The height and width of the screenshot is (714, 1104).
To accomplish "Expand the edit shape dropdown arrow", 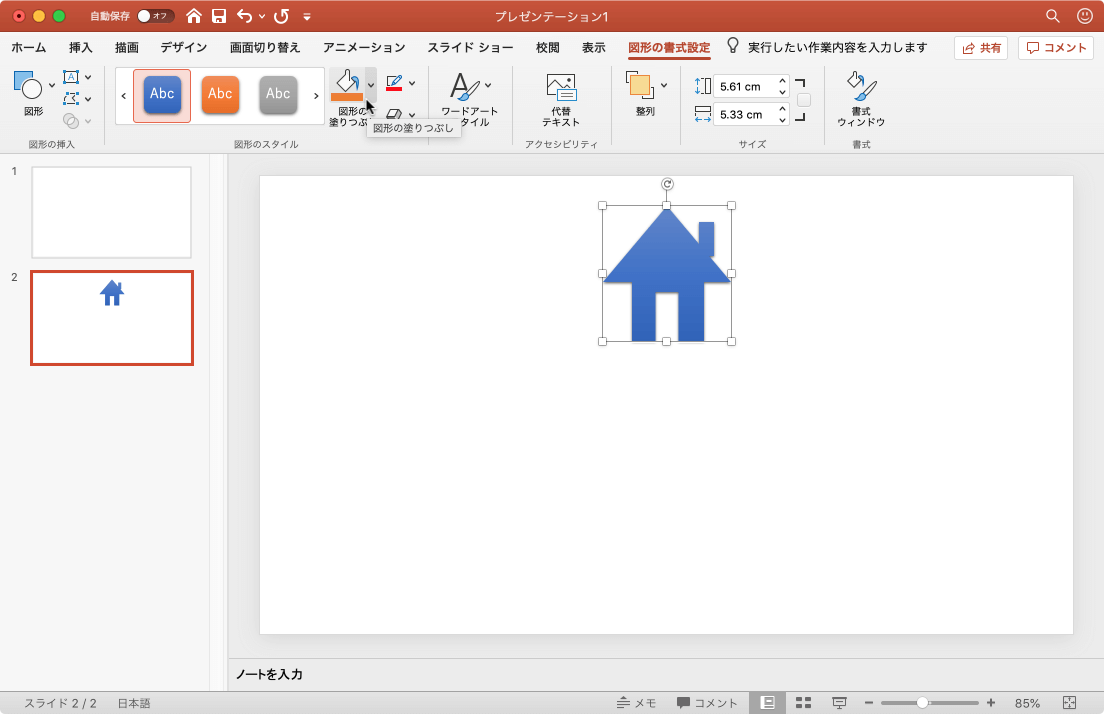I will 88,99.
